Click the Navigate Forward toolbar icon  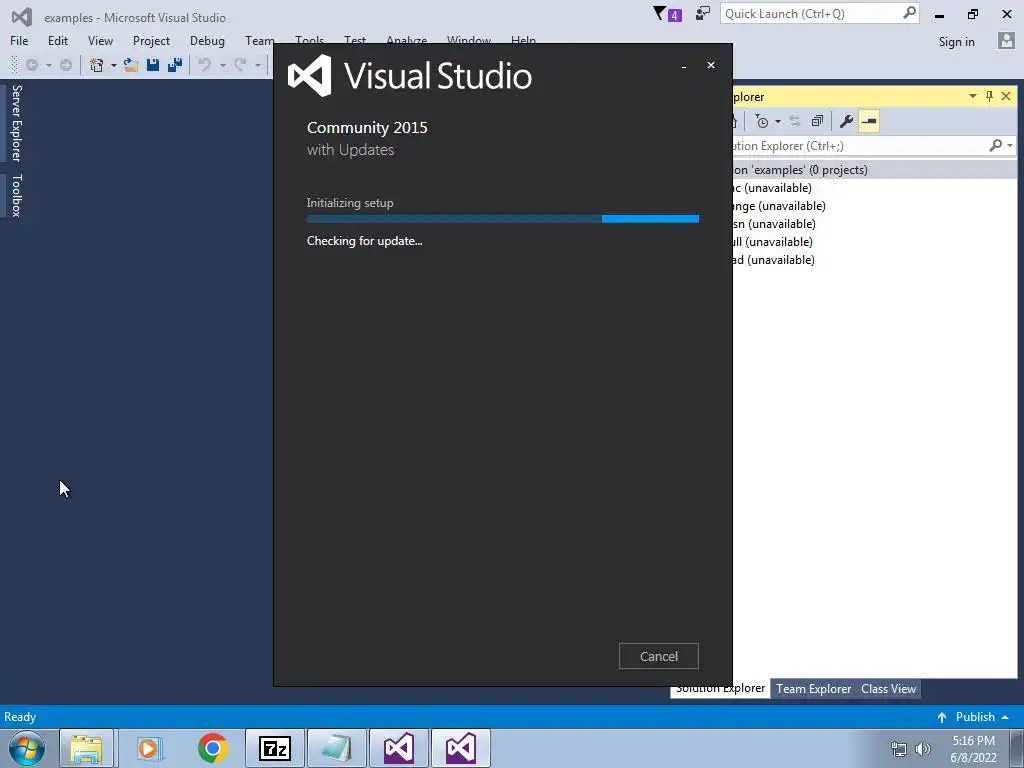pos(66,65)
